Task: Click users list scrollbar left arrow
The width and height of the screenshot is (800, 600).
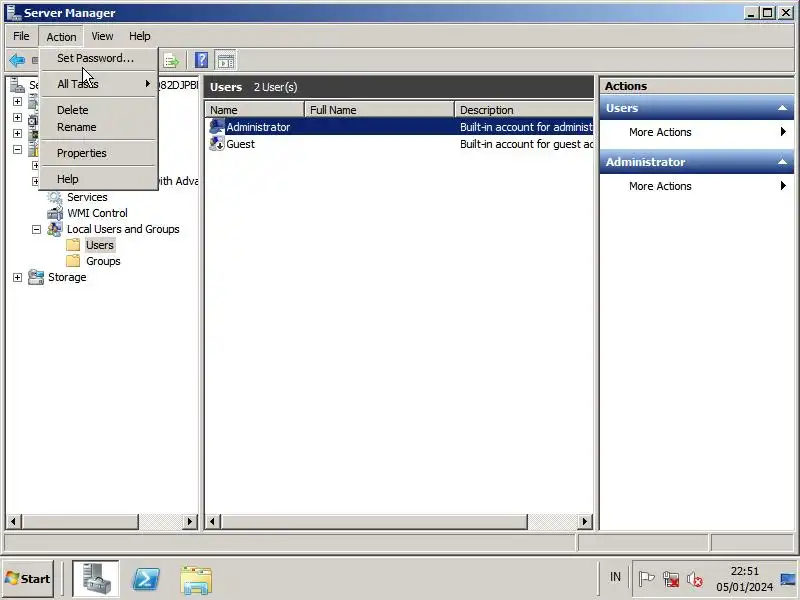Action: pyautogui.click(x=213, y=521)
